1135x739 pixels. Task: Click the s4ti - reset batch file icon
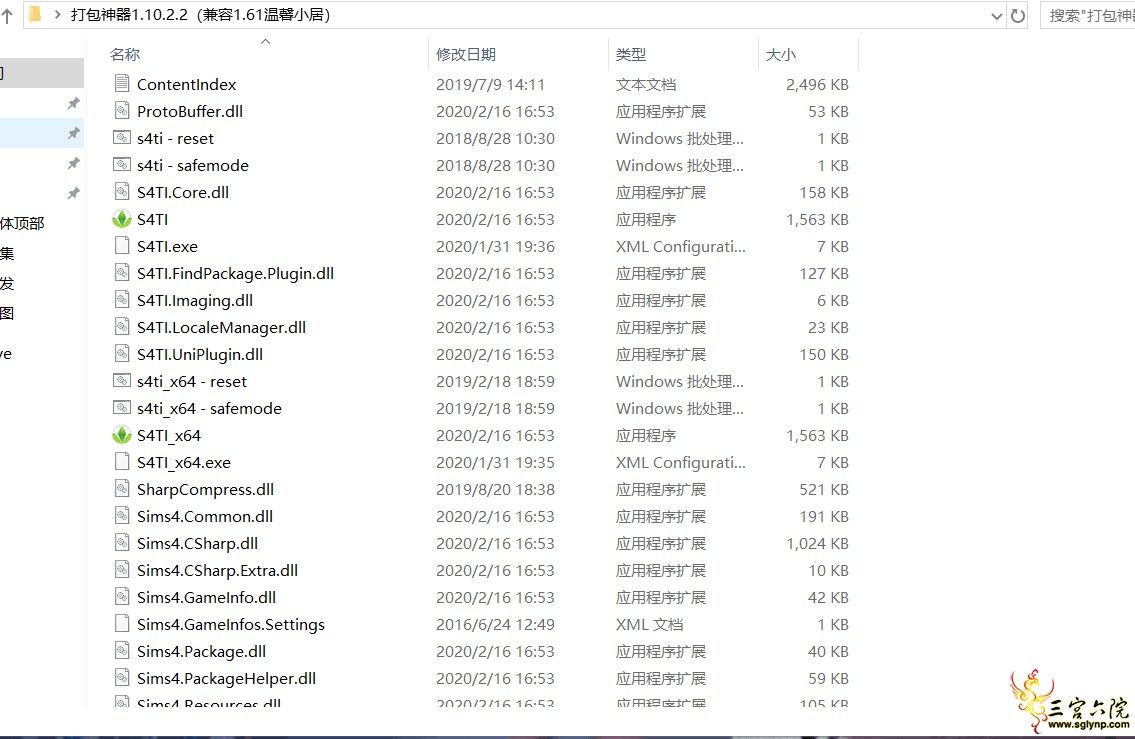(x=122, y=138)
